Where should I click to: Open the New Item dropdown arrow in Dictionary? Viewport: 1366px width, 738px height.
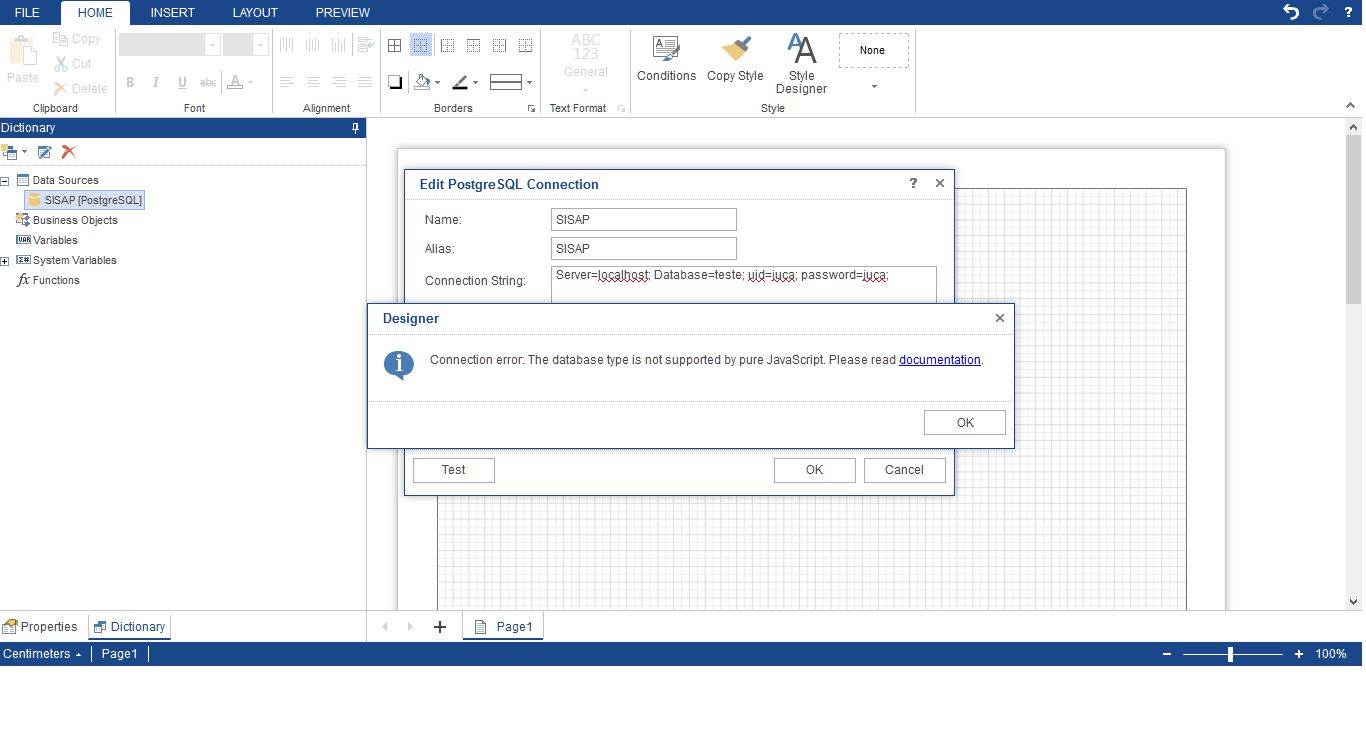pyautogui.click(x=24, y=152)
